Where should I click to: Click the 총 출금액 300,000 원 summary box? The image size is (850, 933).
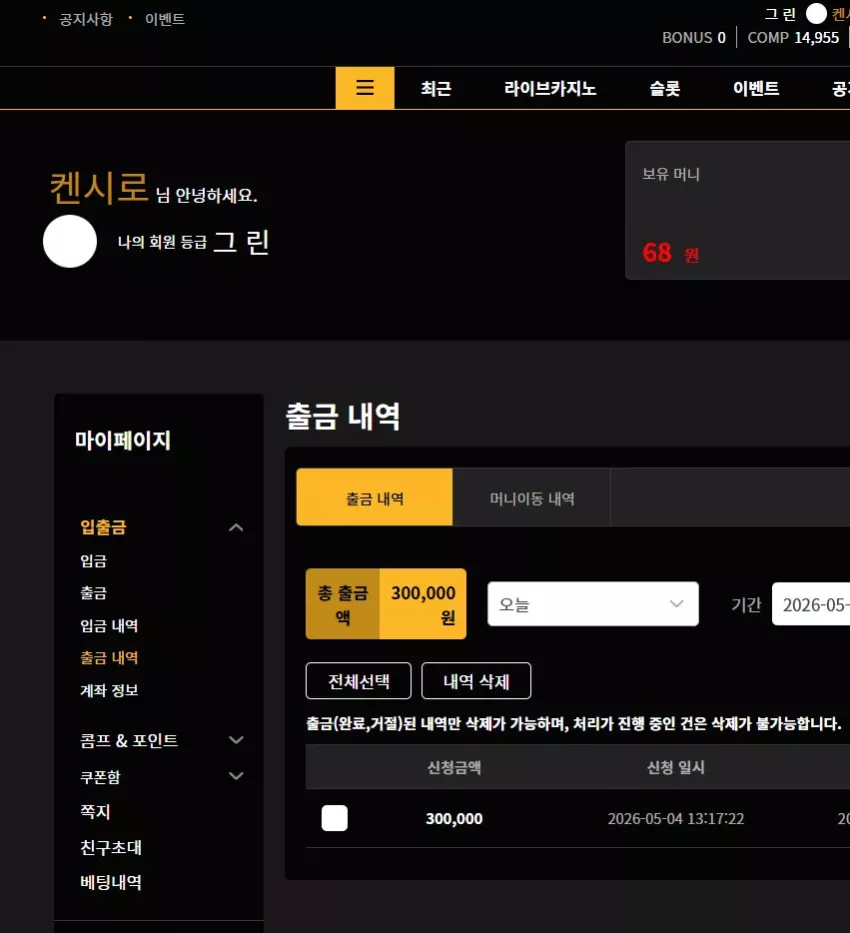[386, 604]
